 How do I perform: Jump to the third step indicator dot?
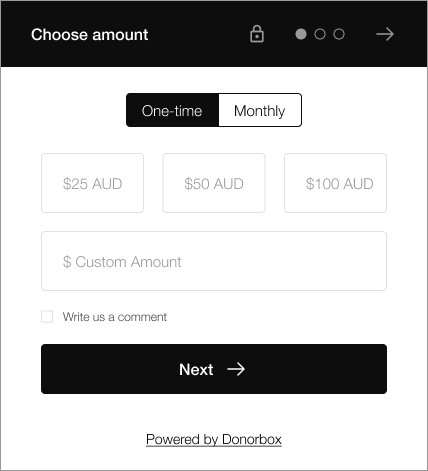[339, 34]
